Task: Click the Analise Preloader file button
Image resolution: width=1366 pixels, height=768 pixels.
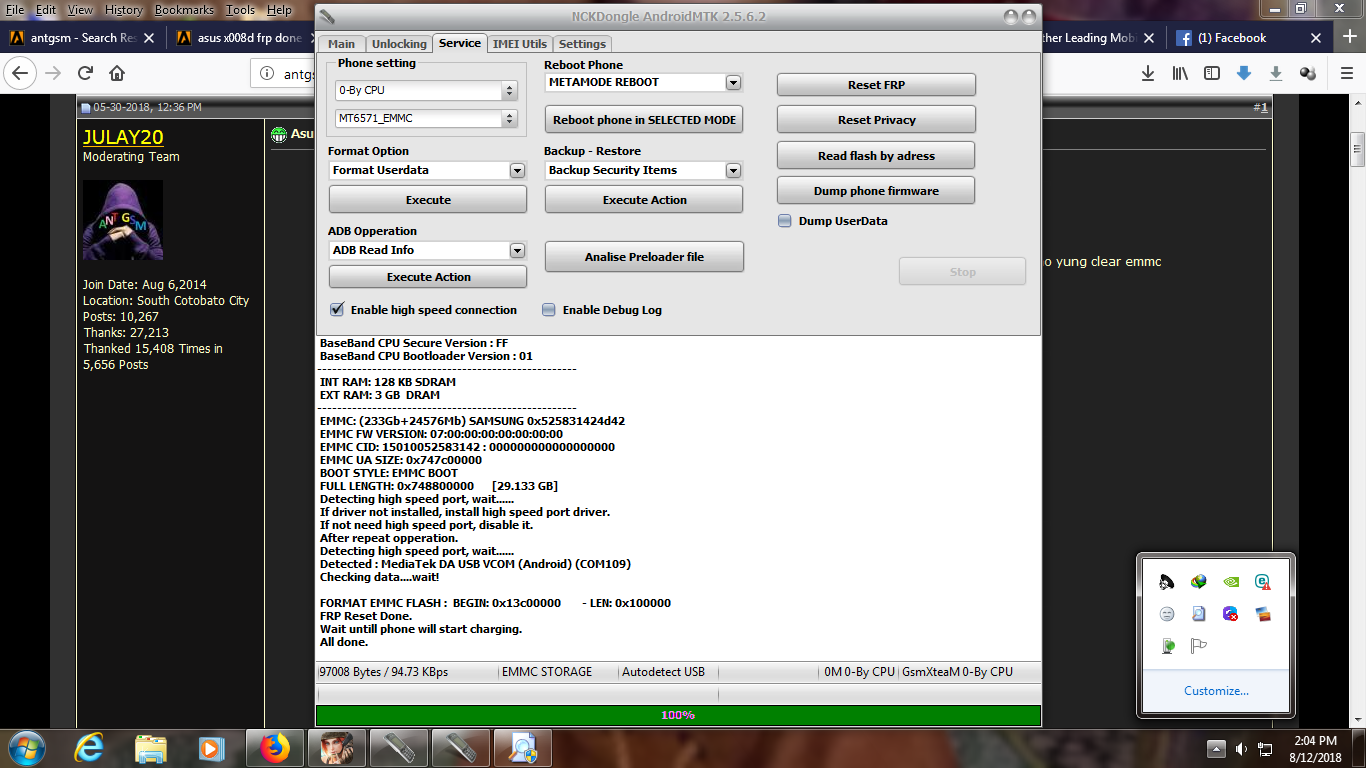Action: pyautogui.click(x=644, y=257)
